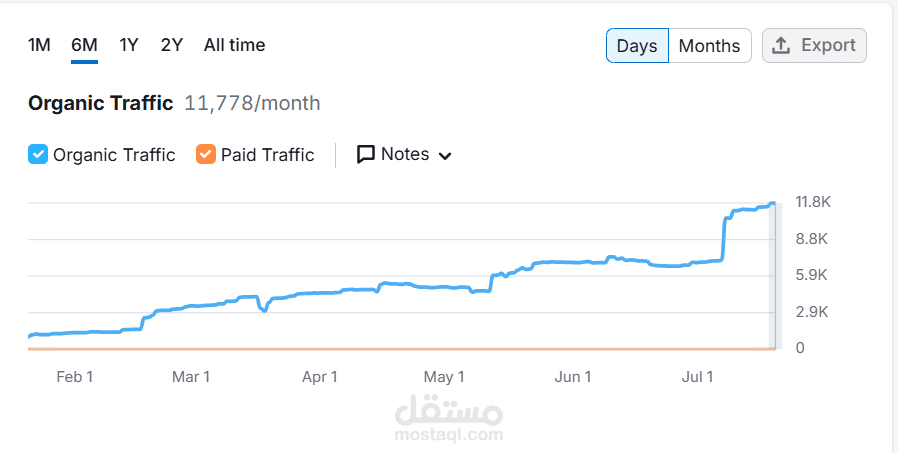
Task: Select the 6M time range tab
Action: tap(84, 45)
